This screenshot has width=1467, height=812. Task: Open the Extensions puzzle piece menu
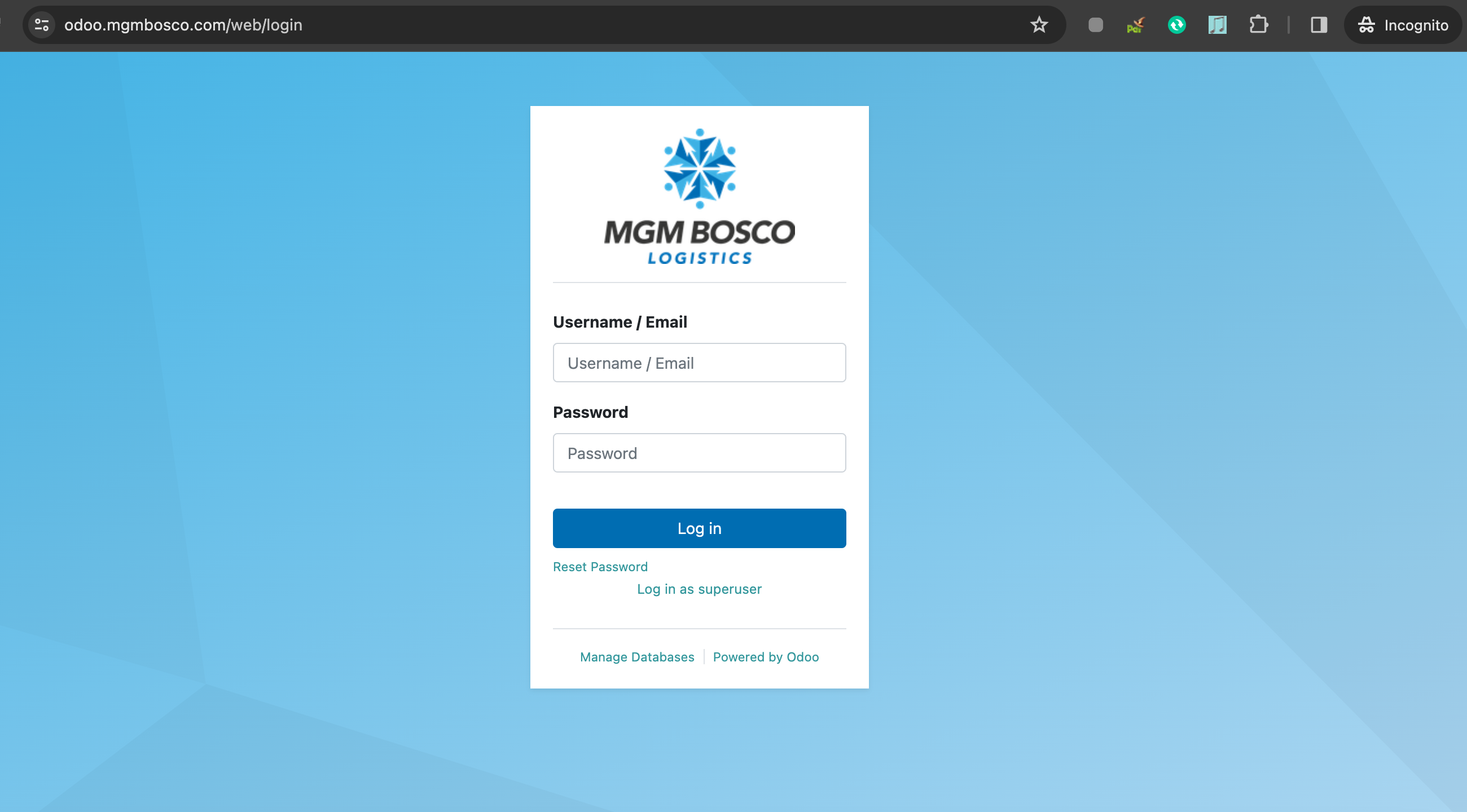(1258, 25)
